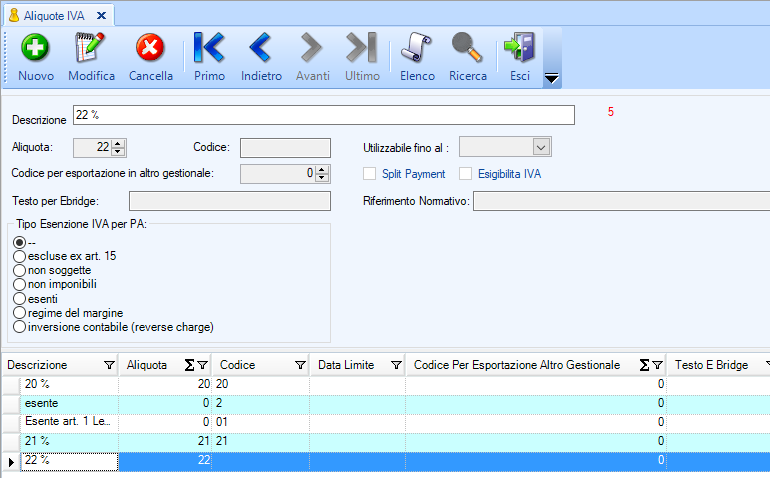The height and width of the screenshot is (478, 770).
Task: Choose 'inversione contabile (reverse charge)' option
Action: pos(18,326)
